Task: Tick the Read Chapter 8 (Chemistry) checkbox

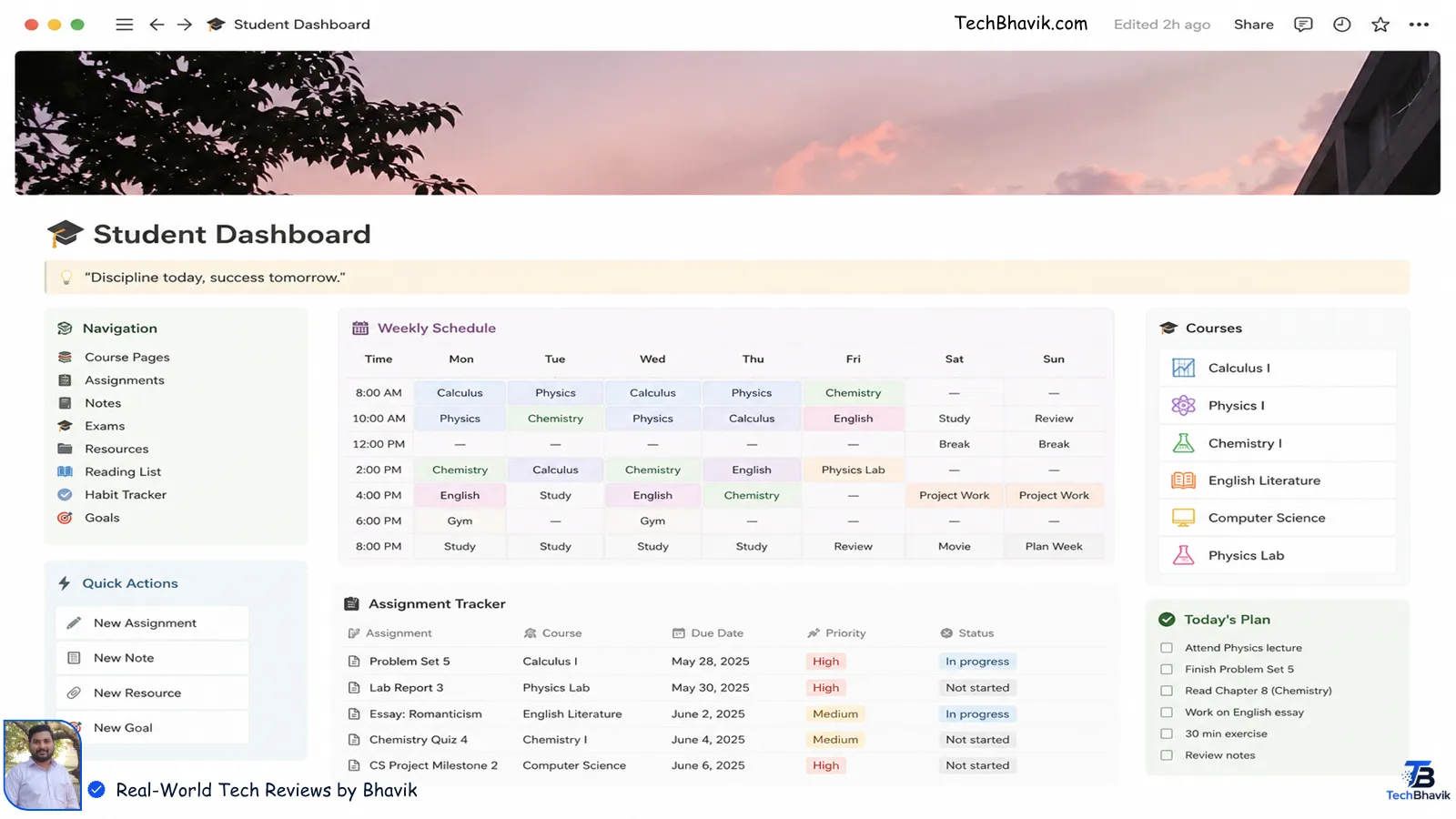Action: pyautogui.click(x=1167, y=691)
